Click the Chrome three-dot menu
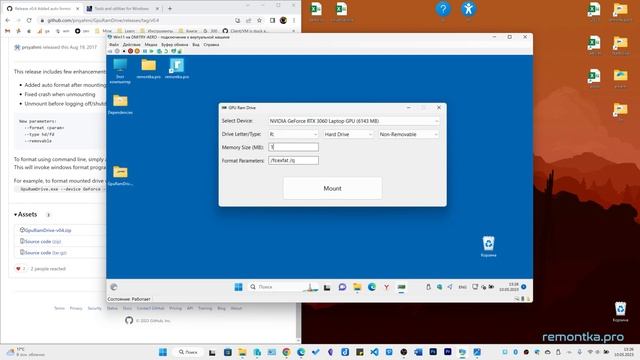This screenshot has width=640, height=360. 294,20
